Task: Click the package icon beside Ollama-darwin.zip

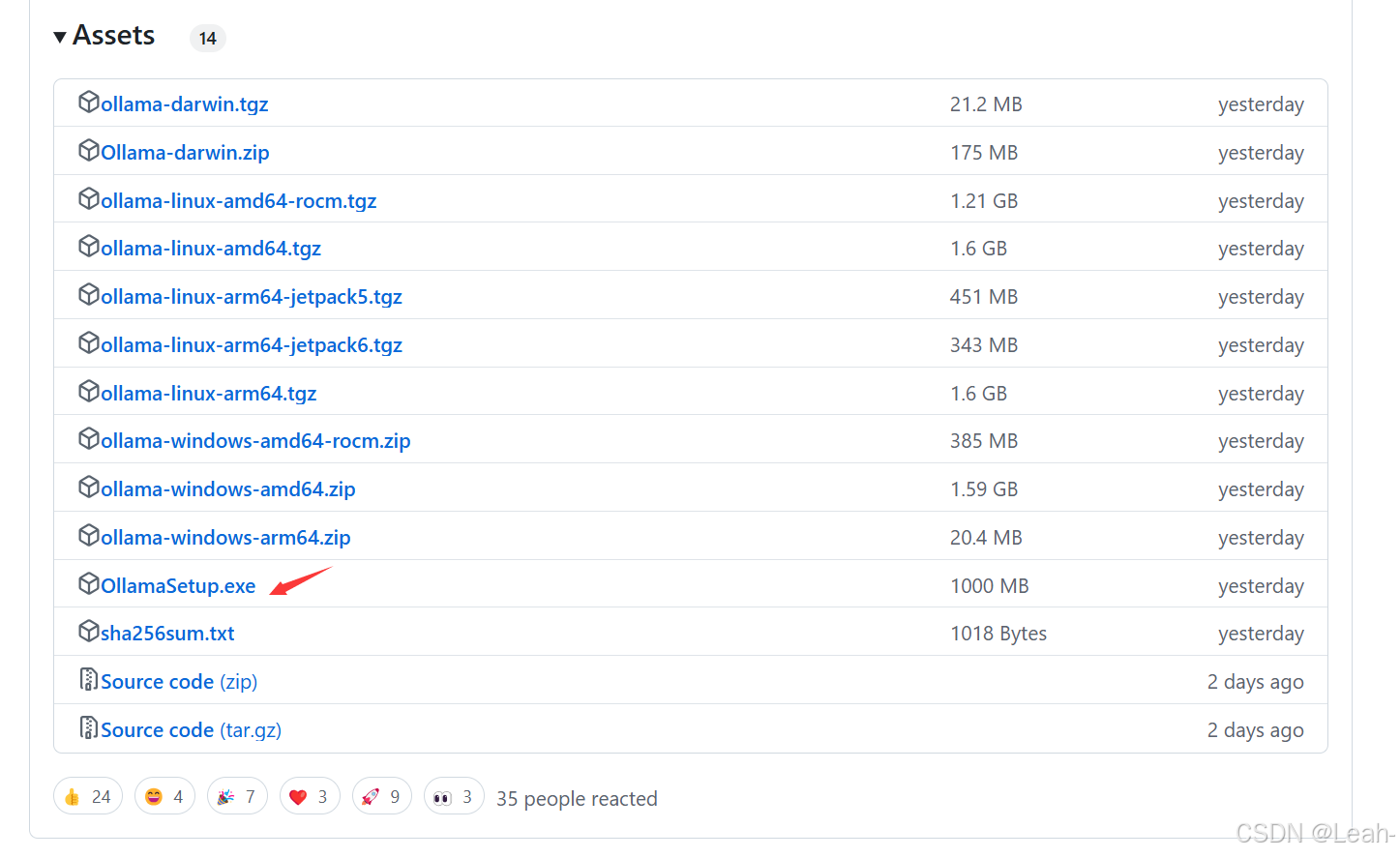Action: point(89,150)
